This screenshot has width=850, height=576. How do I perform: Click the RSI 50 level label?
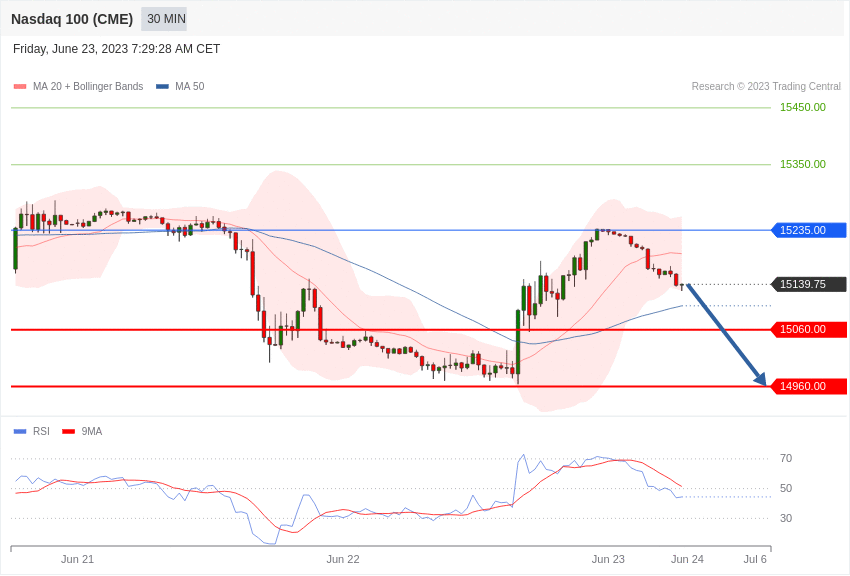[x=786, y=488]
